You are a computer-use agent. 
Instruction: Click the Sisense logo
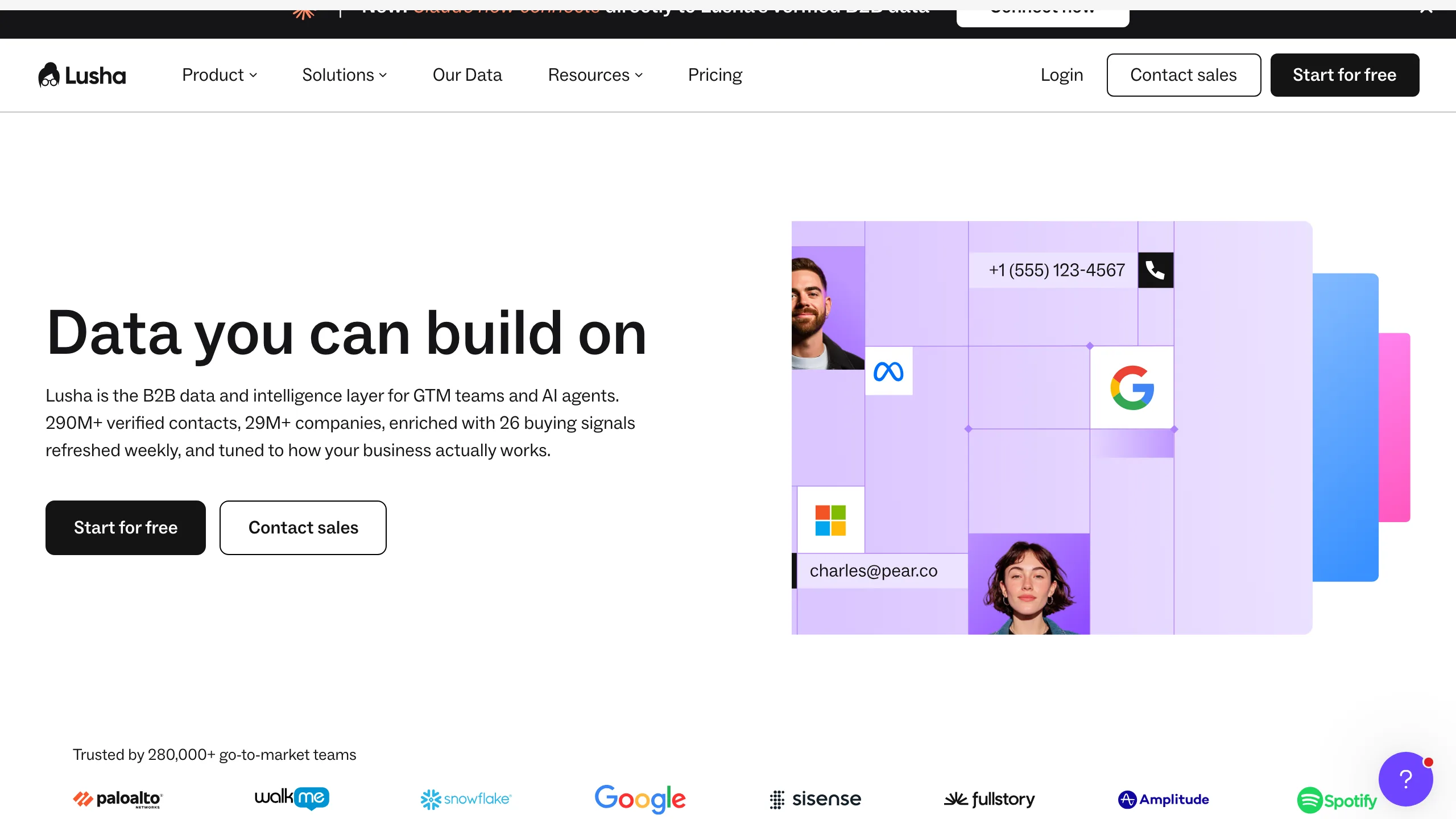pyautogui.click(x=815, y=799)
